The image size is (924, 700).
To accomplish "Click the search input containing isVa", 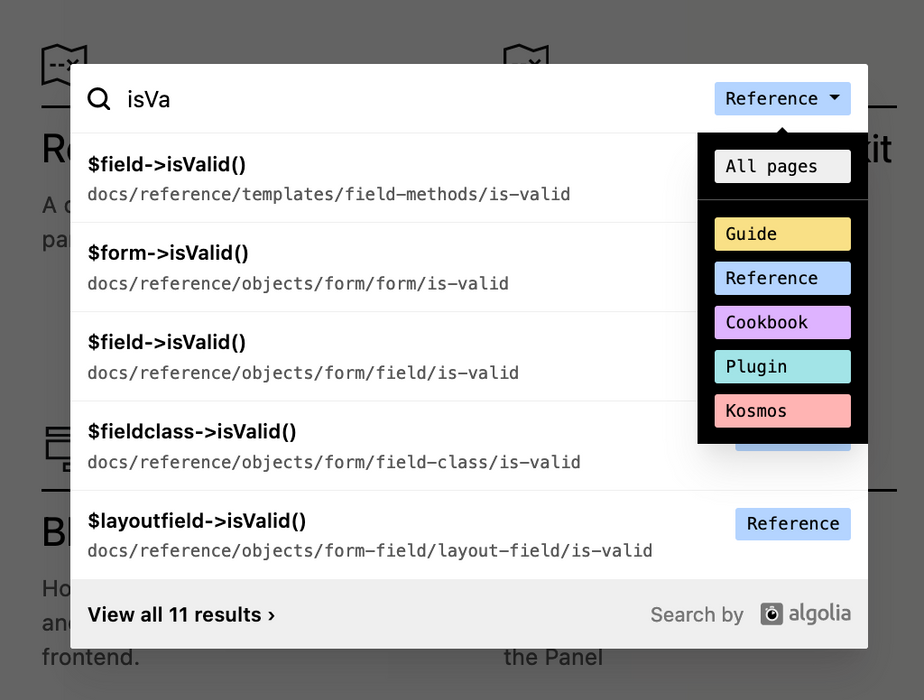I will point(400,99).
